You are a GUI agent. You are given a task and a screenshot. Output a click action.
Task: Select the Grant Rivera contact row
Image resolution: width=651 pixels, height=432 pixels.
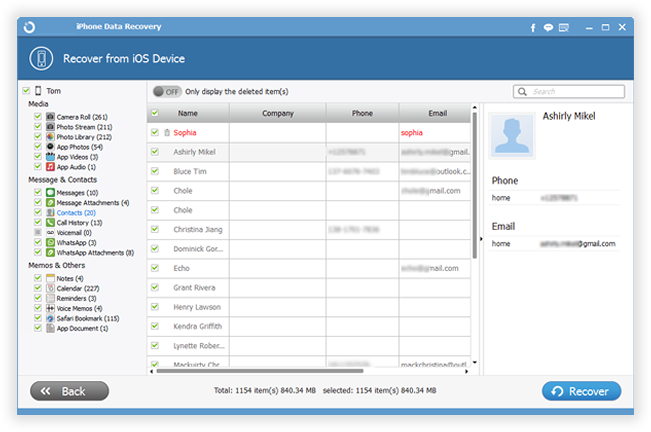point(309,288)
